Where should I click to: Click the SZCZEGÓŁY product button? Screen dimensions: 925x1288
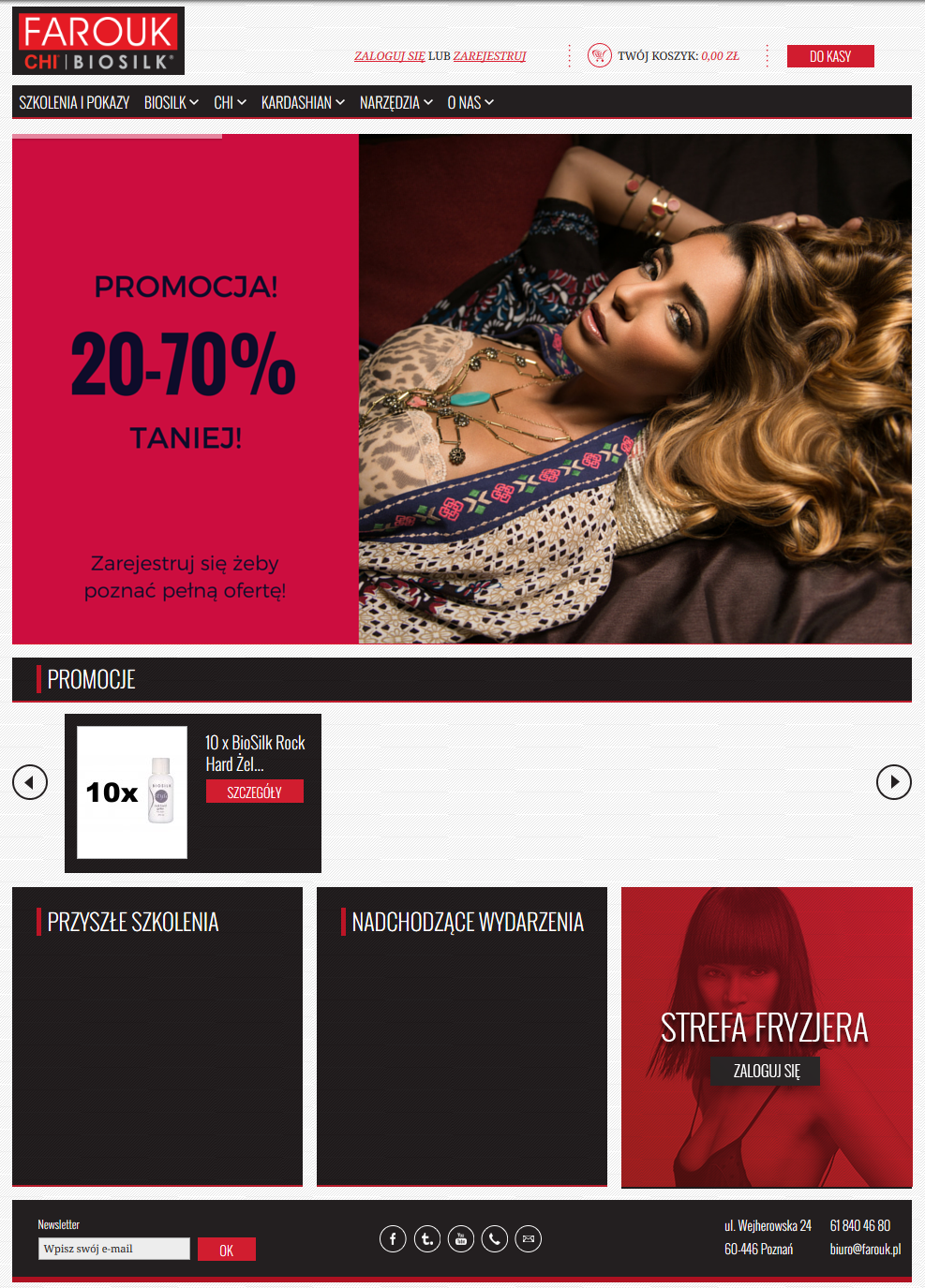click(x=255, y=792)
